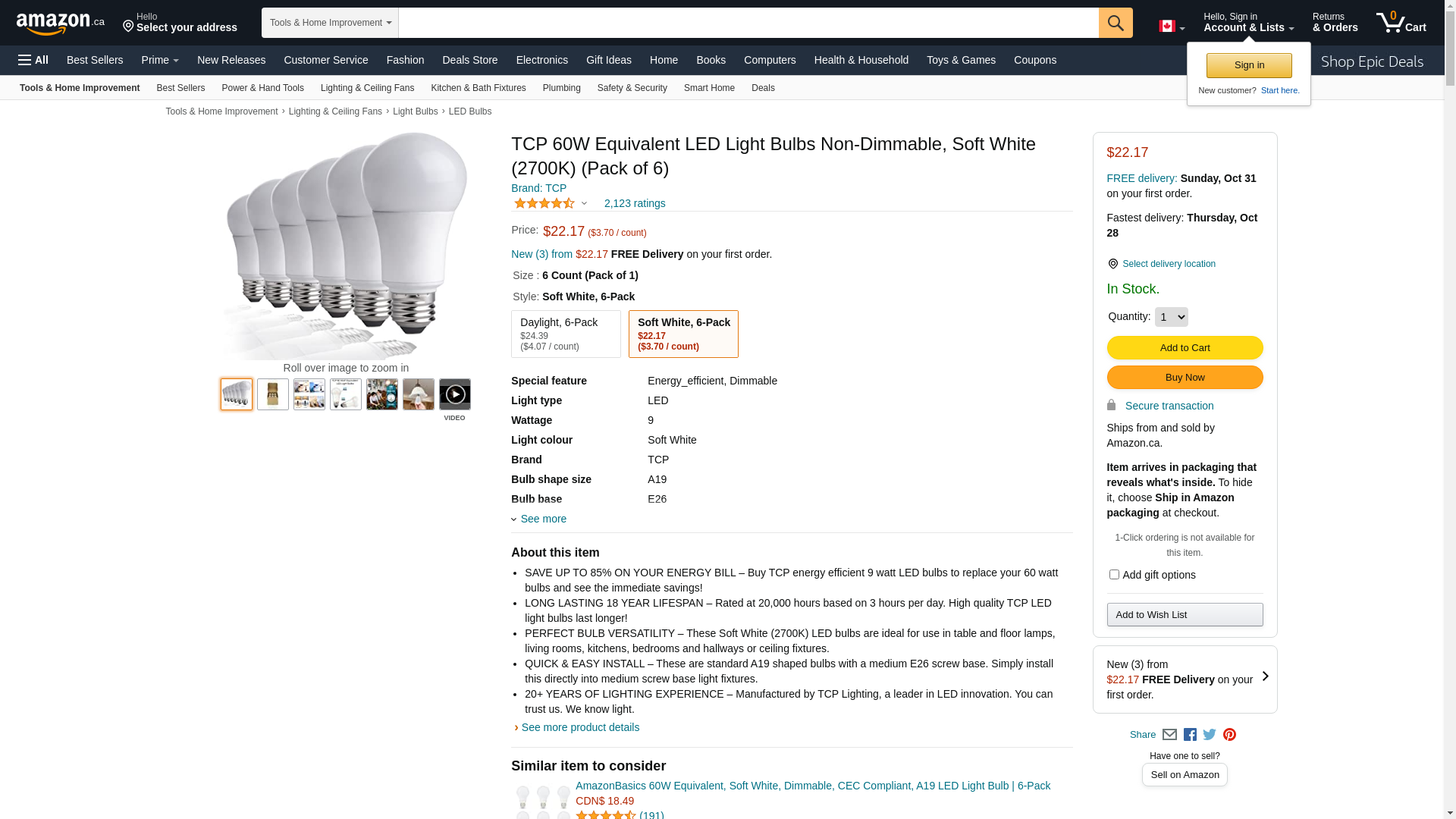Screen dimensions: 1456x819
Task: Click the search magnifier icon button
Action: coord(1115,23)
